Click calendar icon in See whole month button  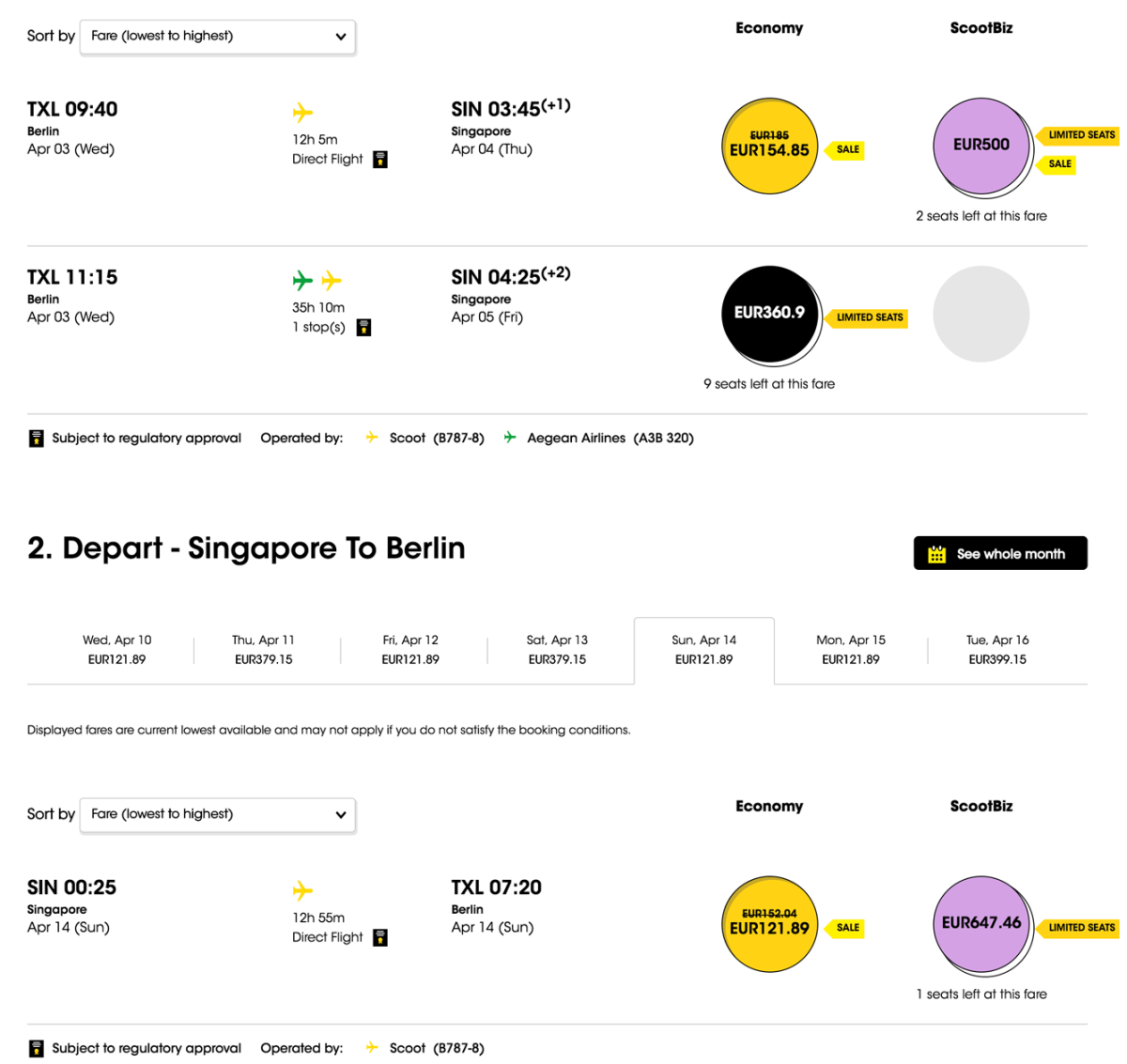tap(936, 554)
